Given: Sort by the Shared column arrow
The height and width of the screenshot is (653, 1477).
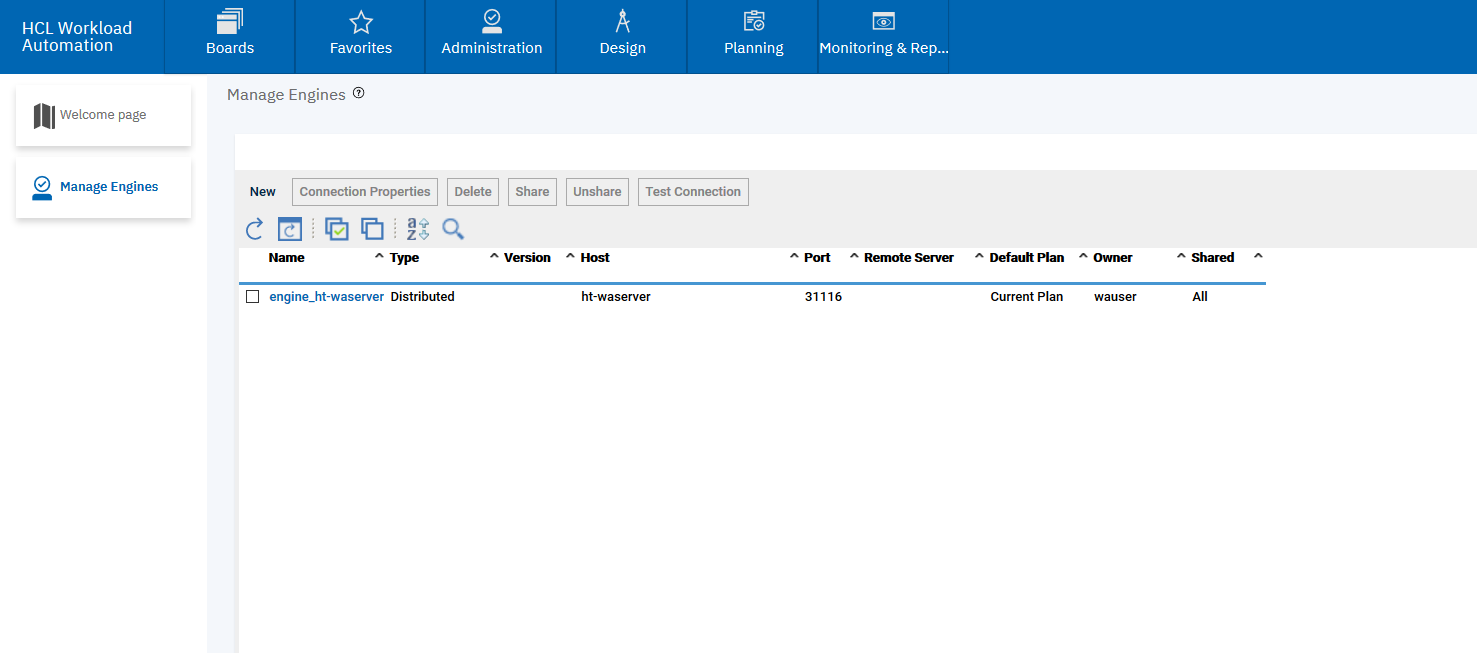Looking at the screenshot, I should (x=1258, y=257).
